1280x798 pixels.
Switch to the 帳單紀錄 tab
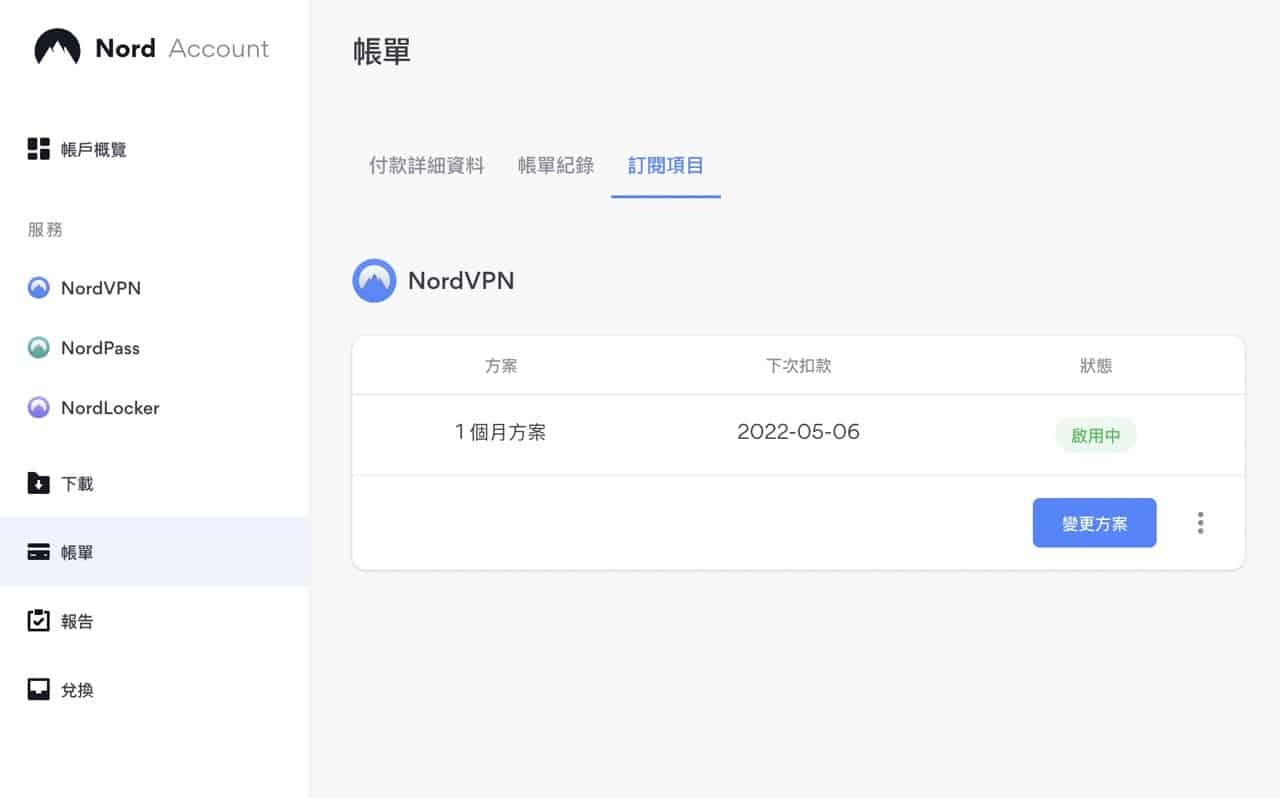556,166
